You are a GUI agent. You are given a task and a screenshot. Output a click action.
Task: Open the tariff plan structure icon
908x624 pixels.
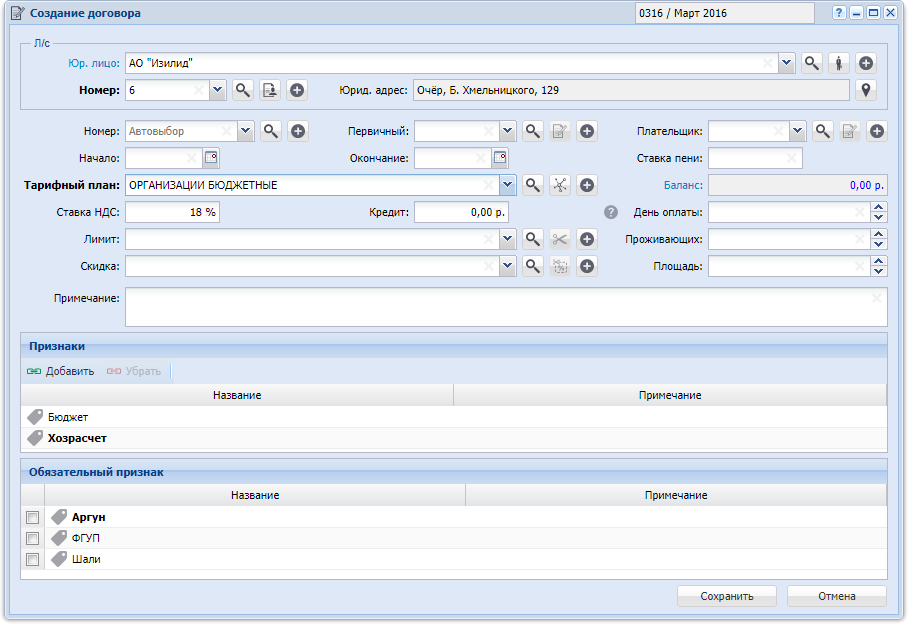[x=559, y=185]
